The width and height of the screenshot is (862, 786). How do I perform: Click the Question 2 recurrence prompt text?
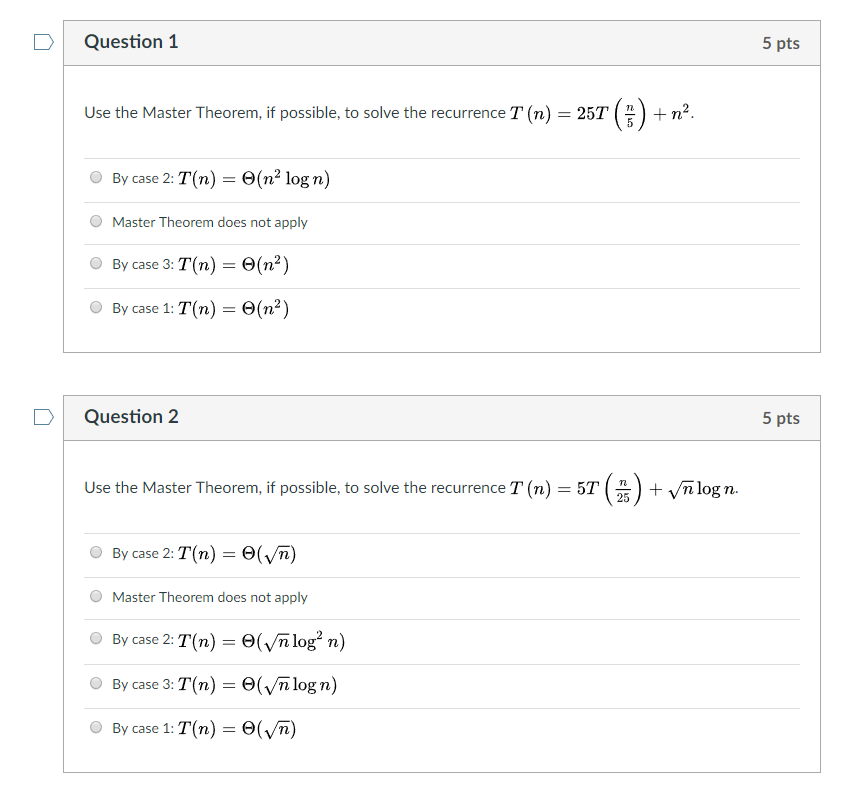[x=411, y=488]
